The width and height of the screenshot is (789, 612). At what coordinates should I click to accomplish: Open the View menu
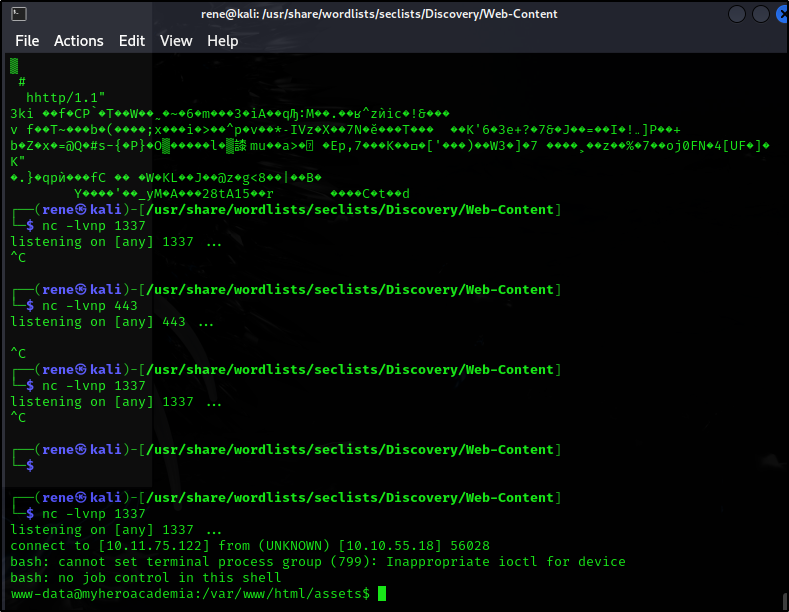(x=176, y=41)
